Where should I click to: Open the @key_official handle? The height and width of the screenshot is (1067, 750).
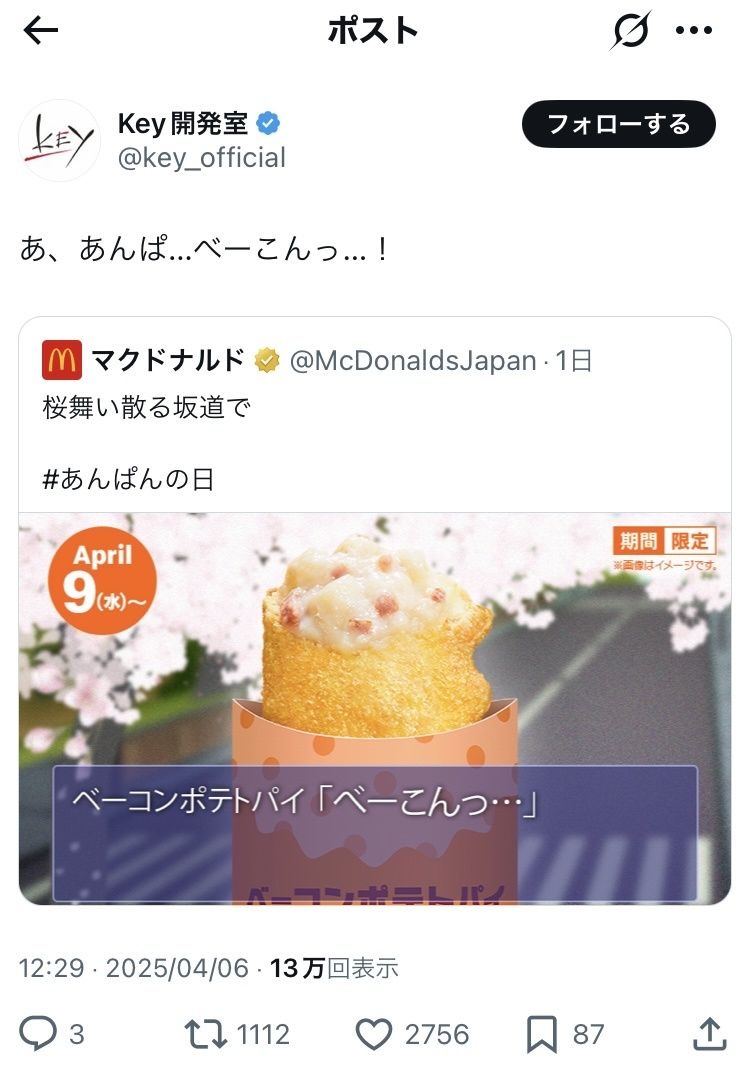(201, 158)
